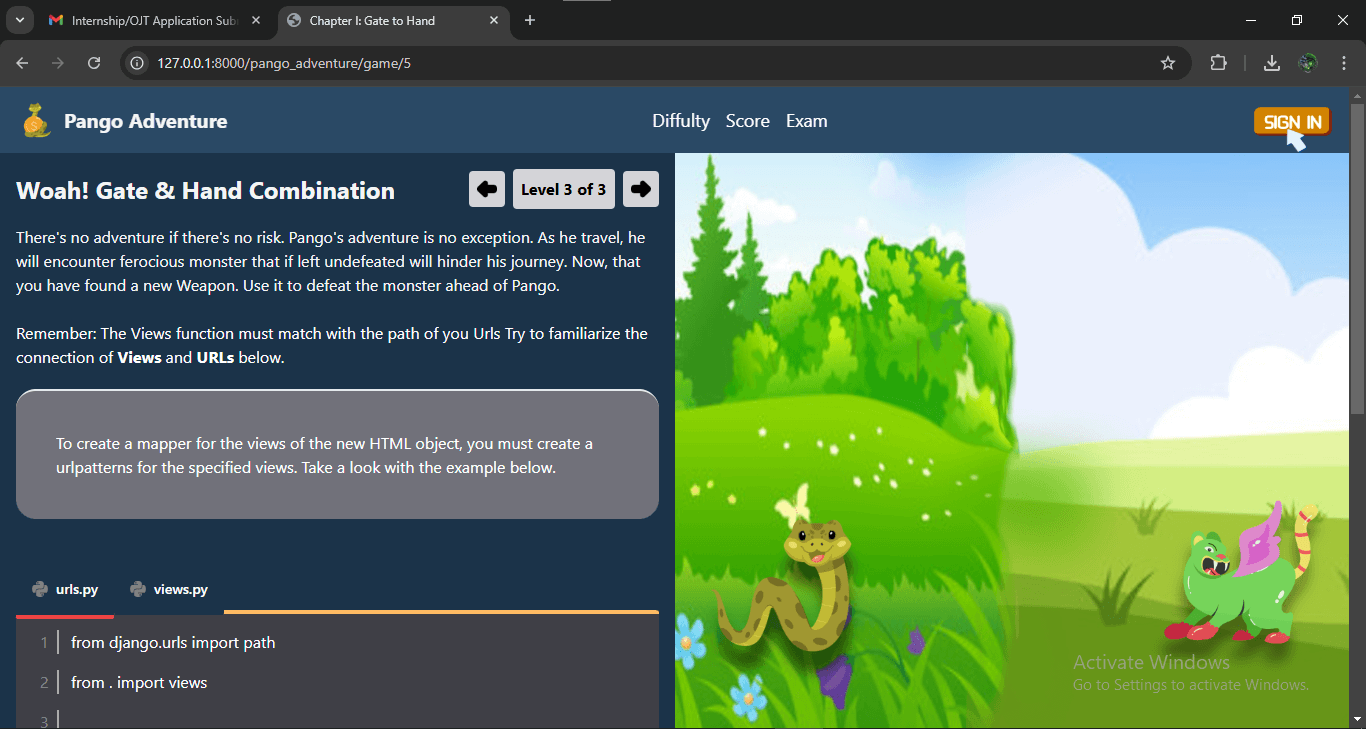This screenshot has width=1366, height=729.
Task: Click the bold word URLs in instructions
Action: click(x=215, y=357)
